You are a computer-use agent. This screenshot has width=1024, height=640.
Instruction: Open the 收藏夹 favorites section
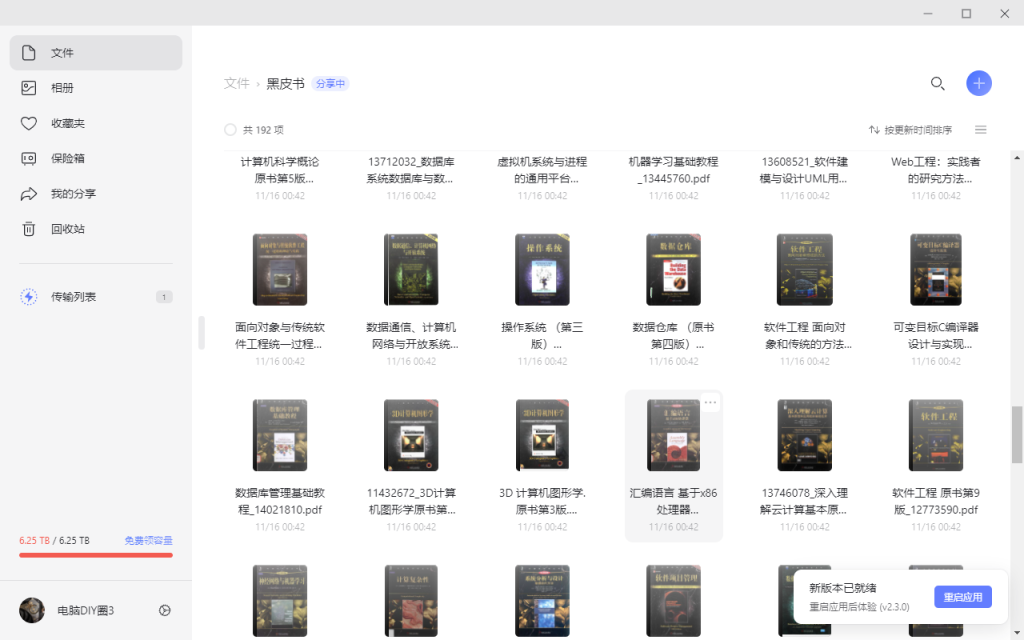(95, 123)
